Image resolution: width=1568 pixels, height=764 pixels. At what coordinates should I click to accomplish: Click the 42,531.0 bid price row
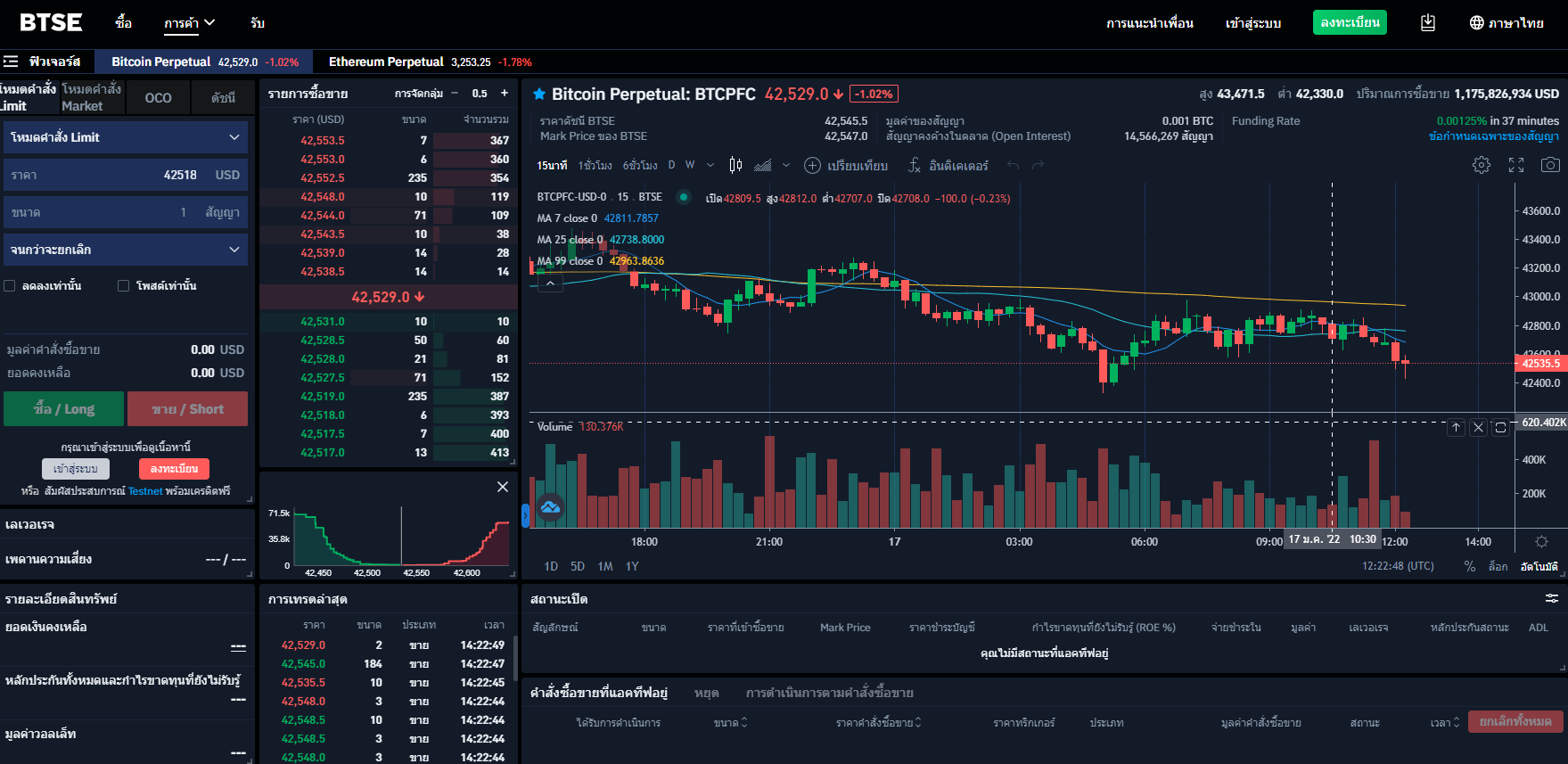click(x=389, y=321)
